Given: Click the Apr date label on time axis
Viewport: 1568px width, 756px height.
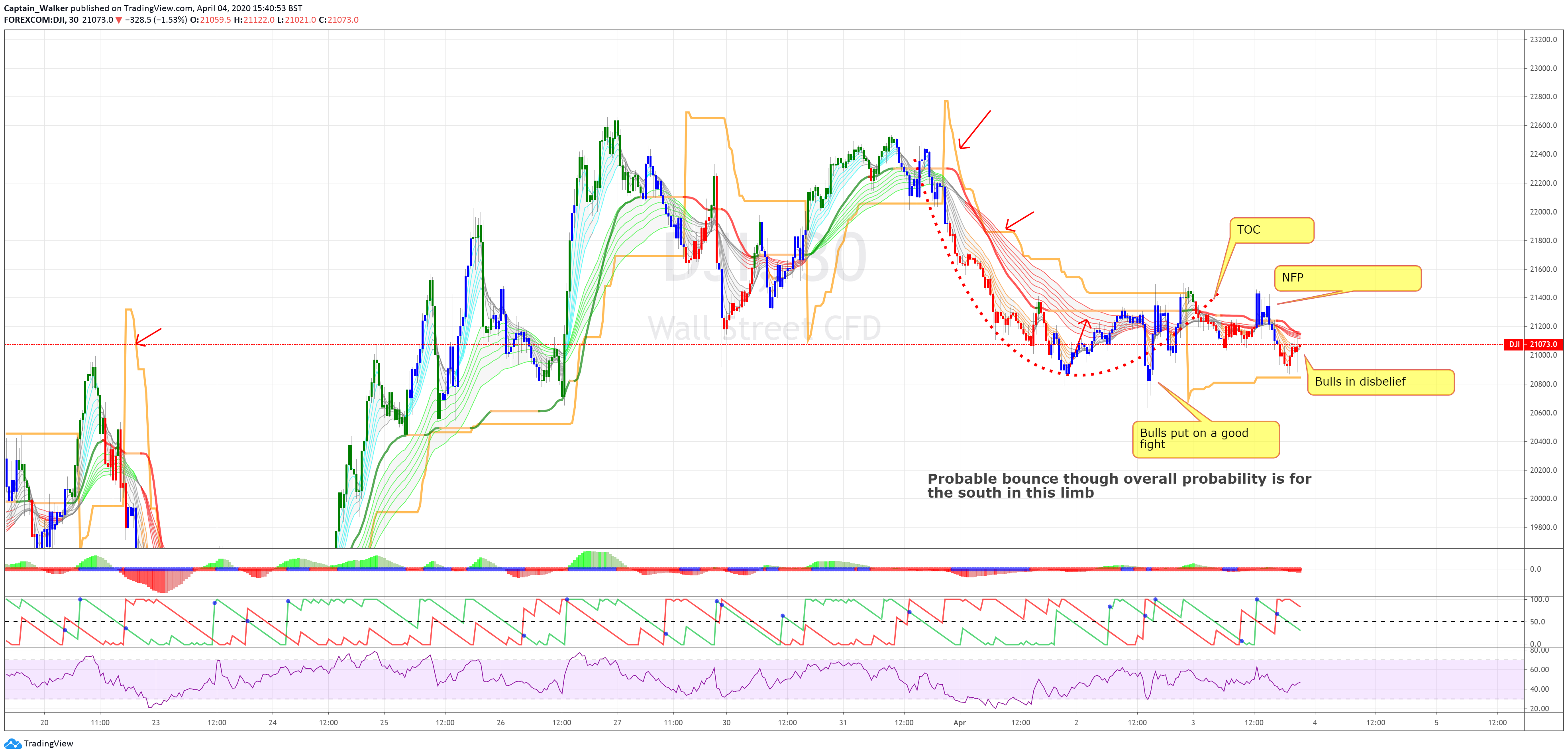Looking at the screenshot, I should pos(959,723).
